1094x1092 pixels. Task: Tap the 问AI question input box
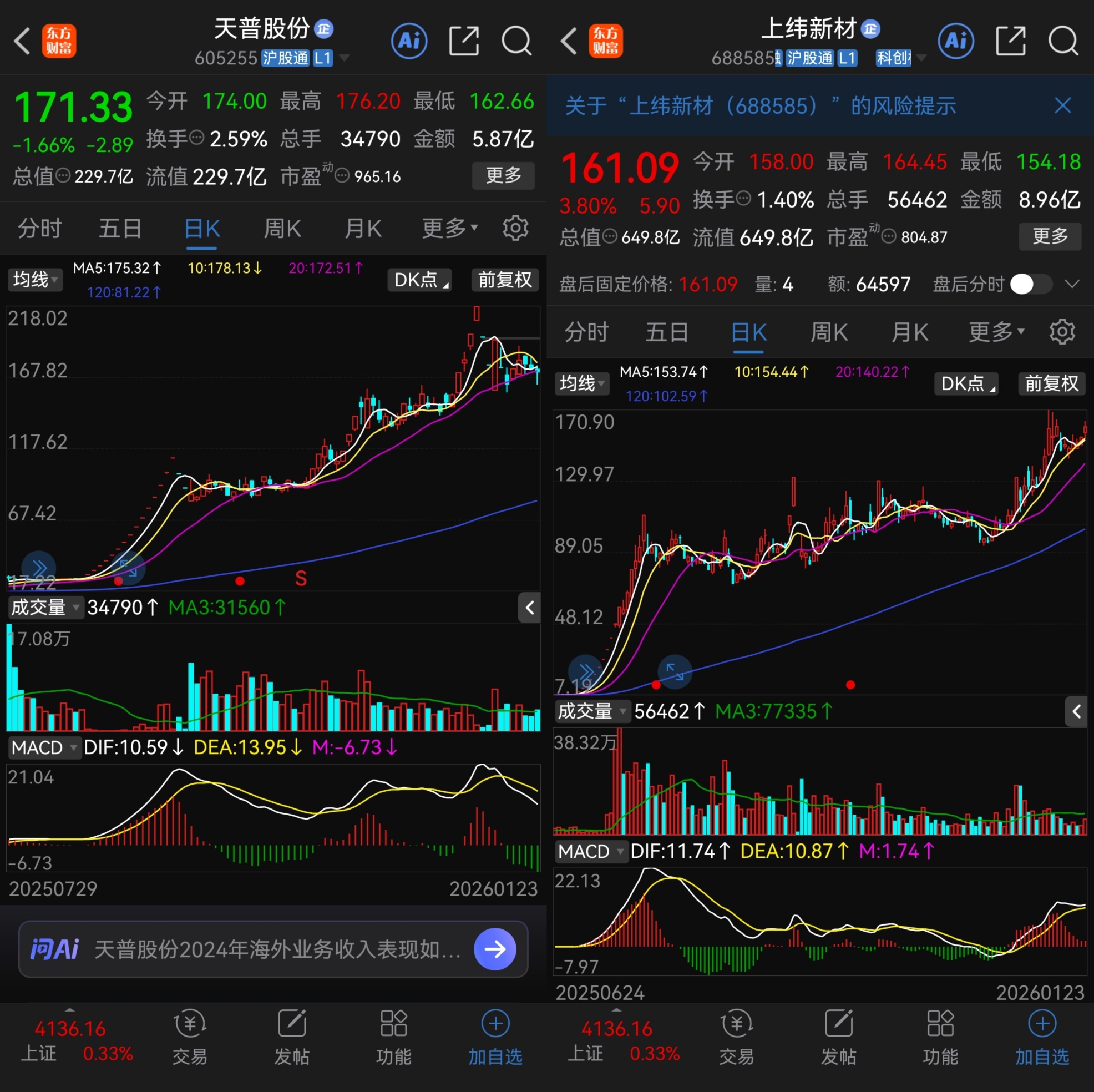coord(277,949)
